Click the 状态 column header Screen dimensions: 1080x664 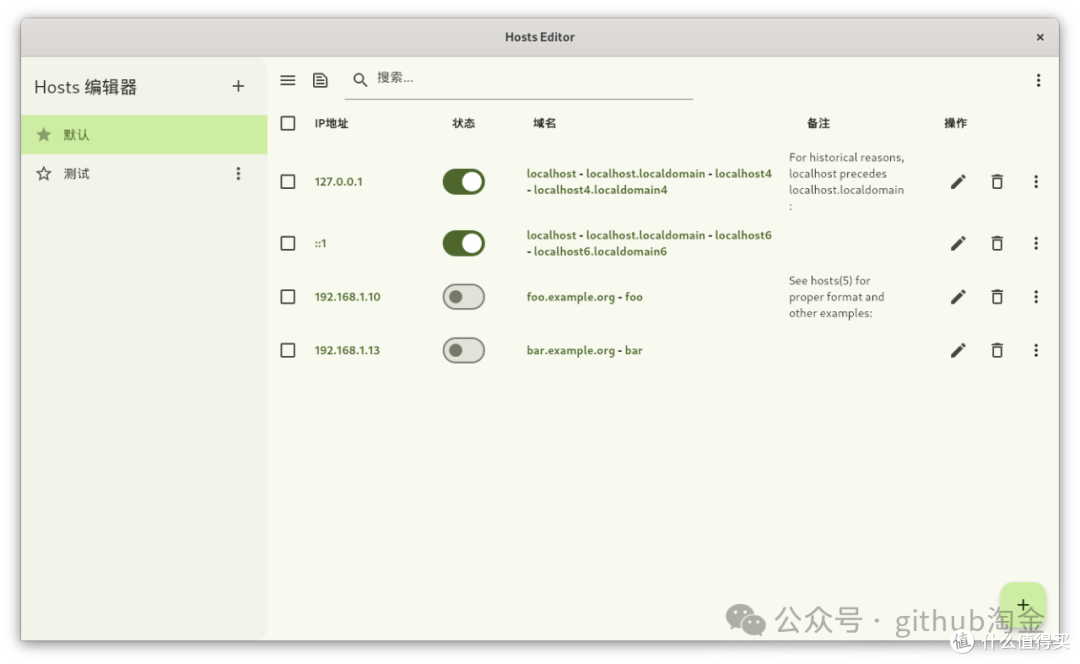point(464,123)
